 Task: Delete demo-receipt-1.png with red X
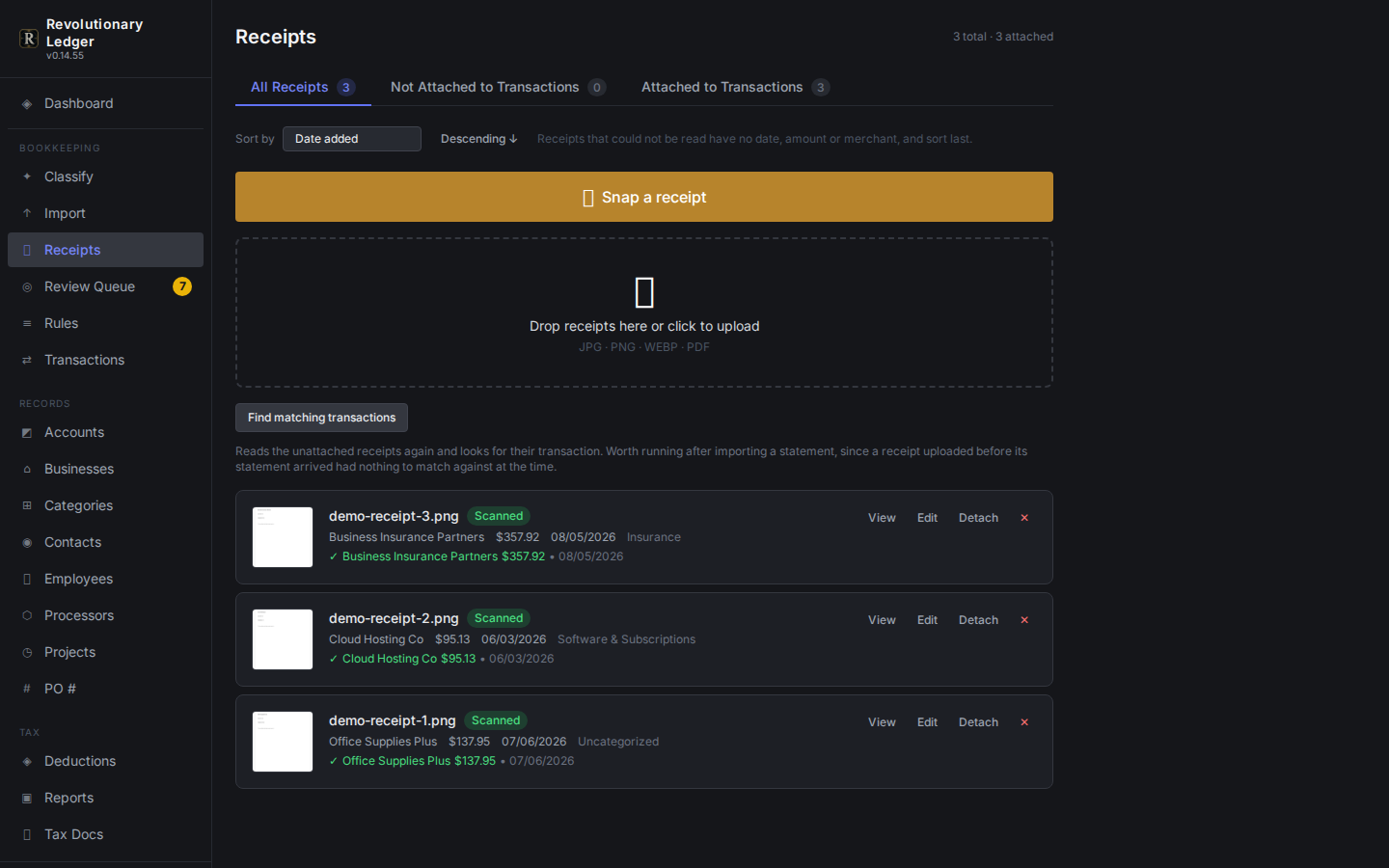click(x=1024, y=722)
